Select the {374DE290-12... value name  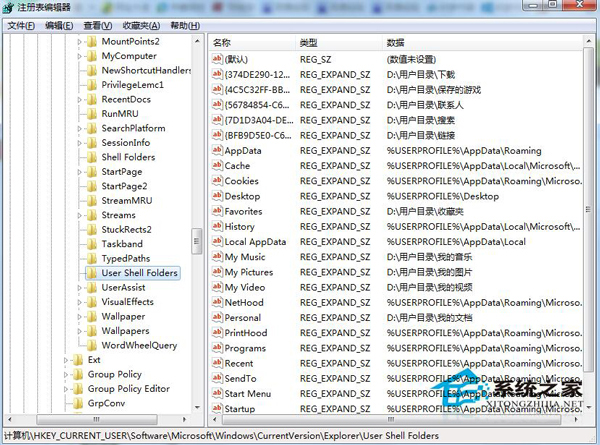coord(257,75)
